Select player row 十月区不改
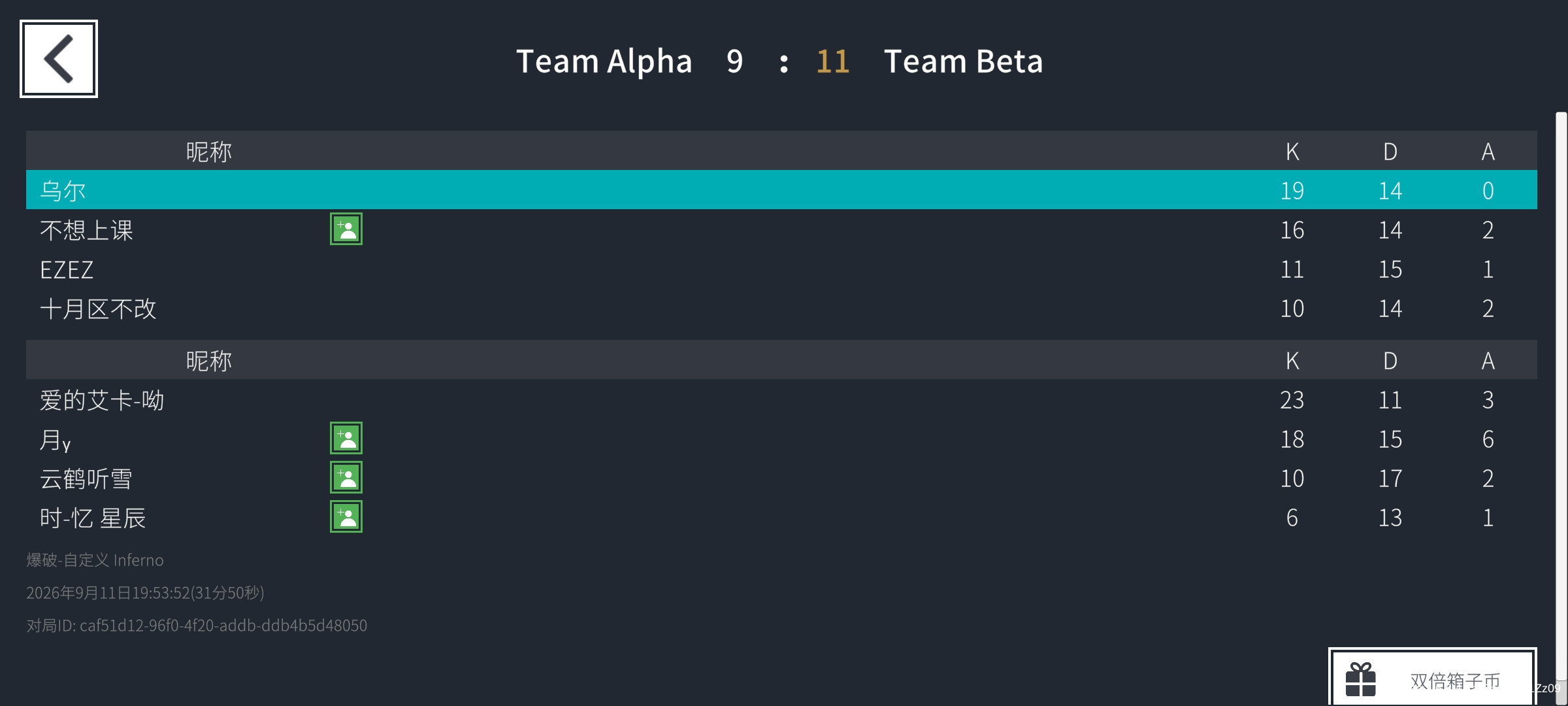Viewport: 1568px width, 706px height. tap(781, 308)
